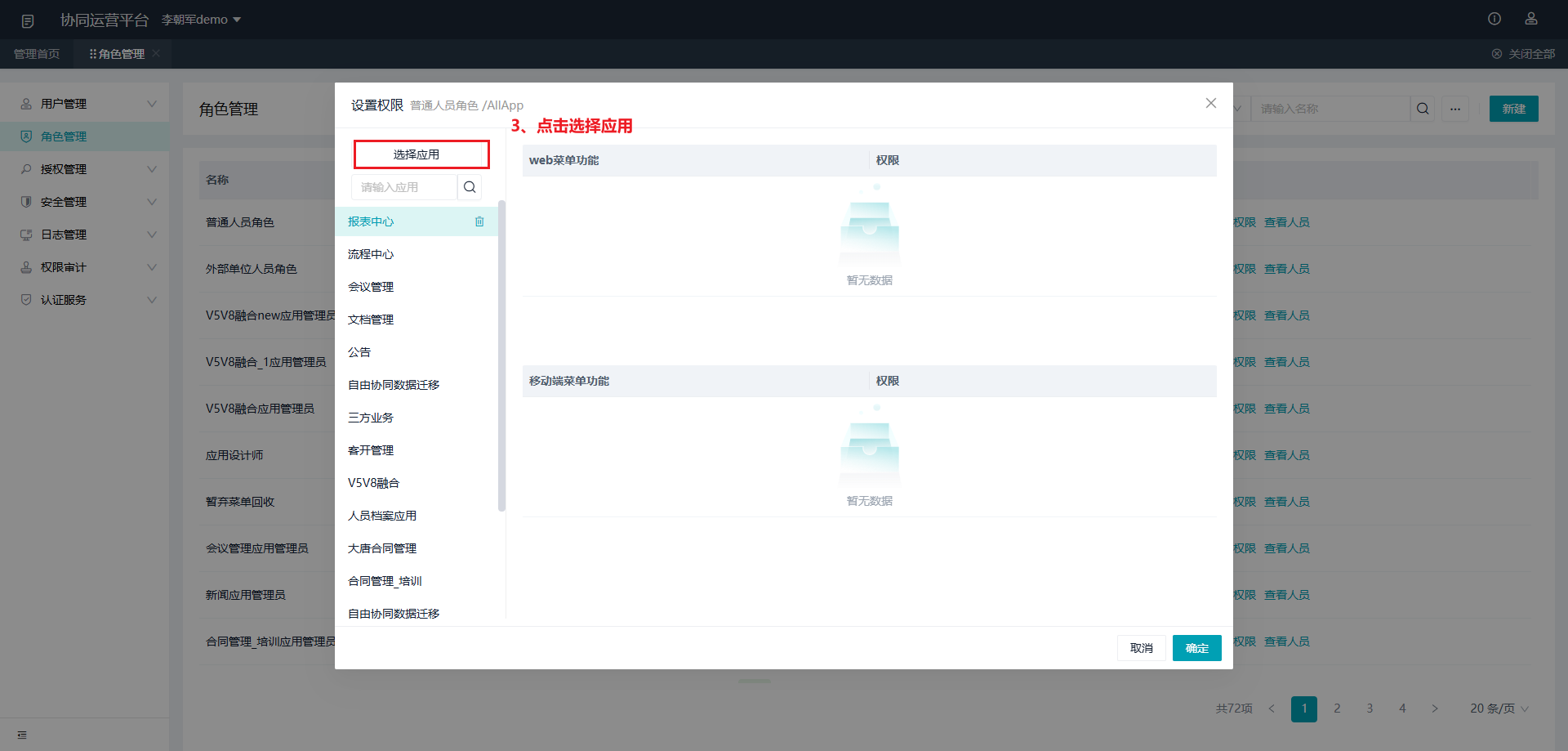Go to page 2 in pagination
The height and width of the screenshot is (751, 1568).
pyautogui.click(x=1337, y=709)
